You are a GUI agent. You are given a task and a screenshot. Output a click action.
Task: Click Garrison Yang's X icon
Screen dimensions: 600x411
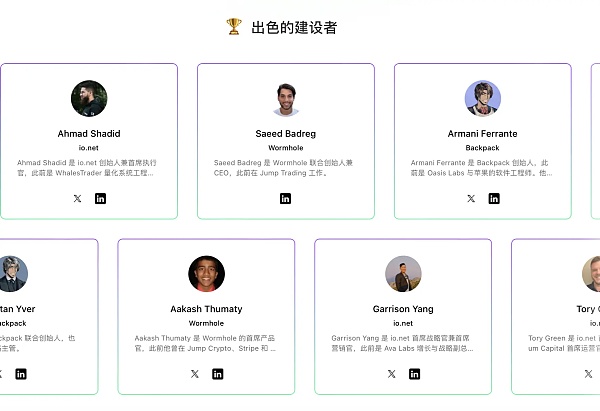pos(391,374)
